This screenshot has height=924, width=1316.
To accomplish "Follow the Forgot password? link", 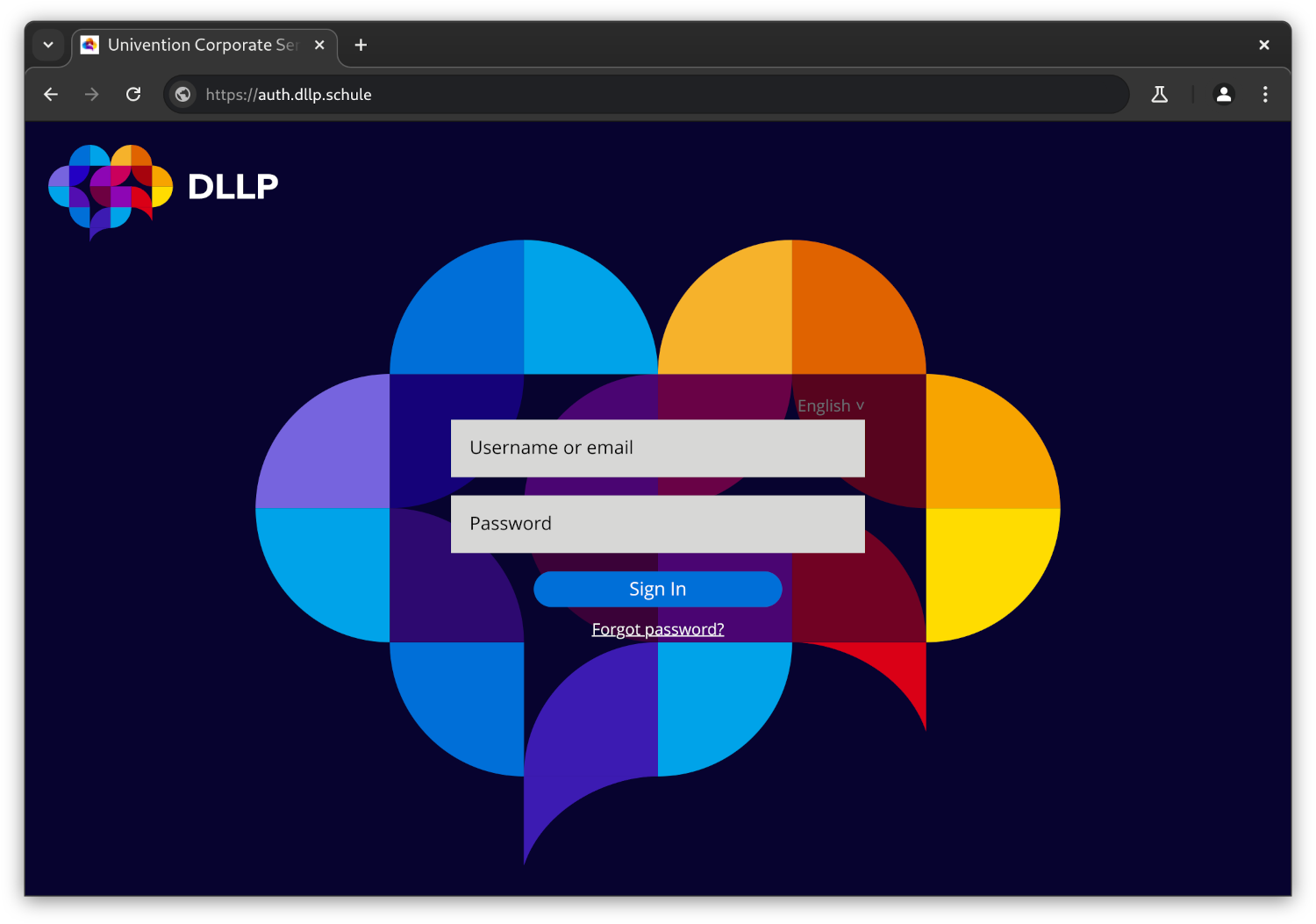I will pos(657,629).
